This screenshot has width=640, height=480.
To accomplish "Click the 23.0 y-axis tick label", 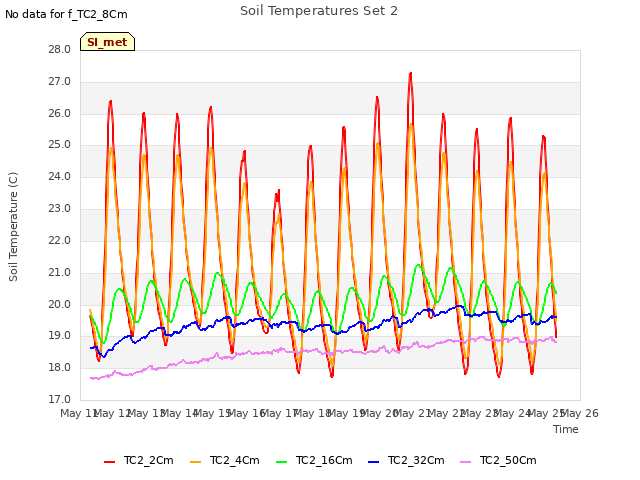I will [60, 209].
